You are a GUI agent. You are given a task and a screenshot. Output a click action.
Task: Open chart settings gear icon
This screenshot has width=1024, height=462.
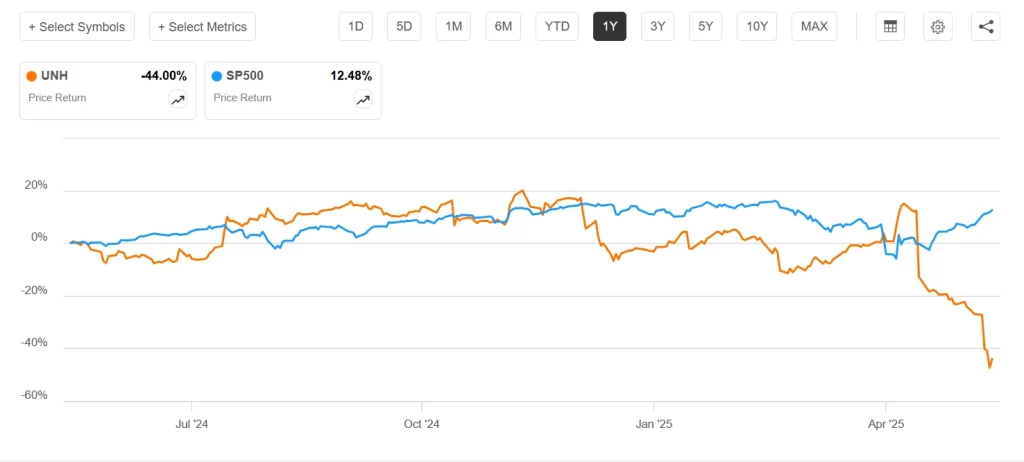pos(938,27)
